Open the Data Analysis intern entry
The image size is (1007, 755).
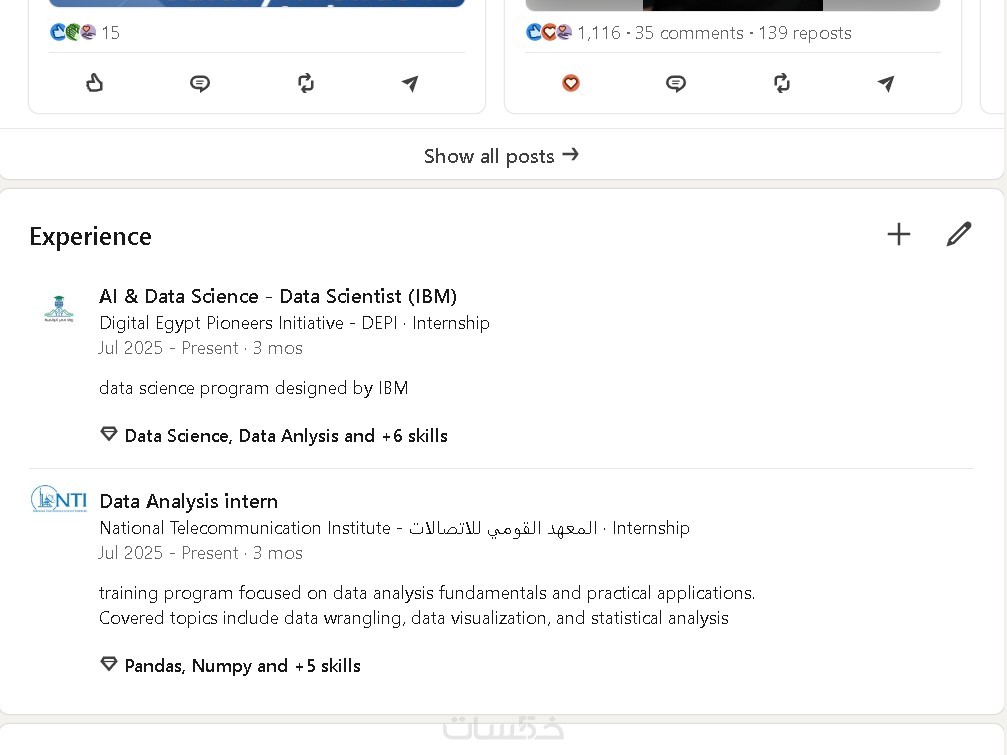coord(188,501)
